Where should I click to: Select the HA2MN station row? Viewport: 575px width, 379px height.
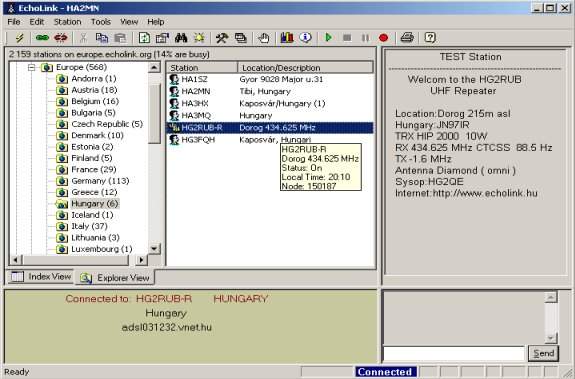coord(271,91)
